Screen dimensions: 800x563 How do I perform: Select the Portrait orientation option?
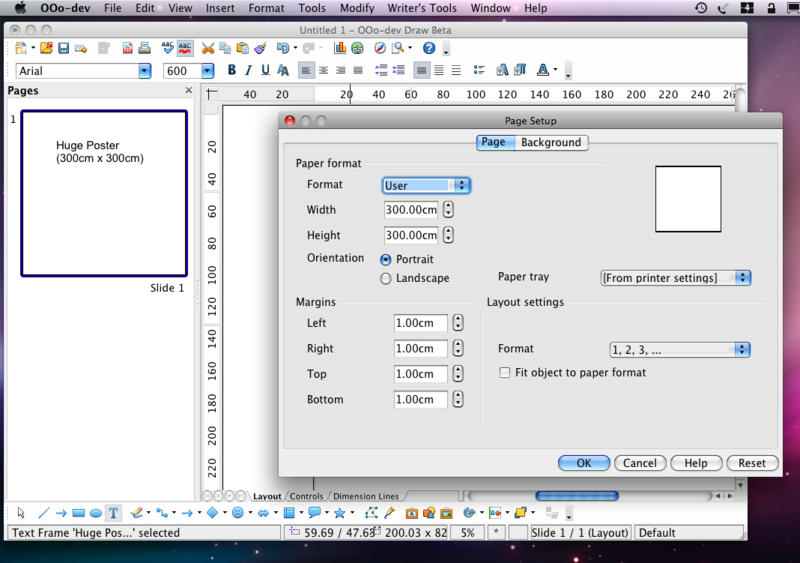[x=386, y=259]
